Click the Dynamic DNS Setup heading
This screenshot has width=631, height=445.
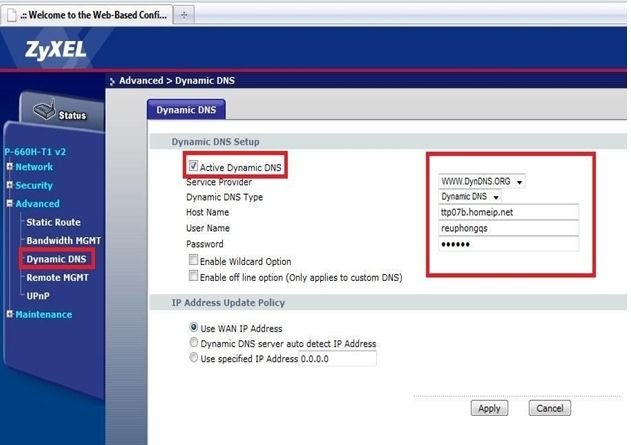[x=215, y=142]
